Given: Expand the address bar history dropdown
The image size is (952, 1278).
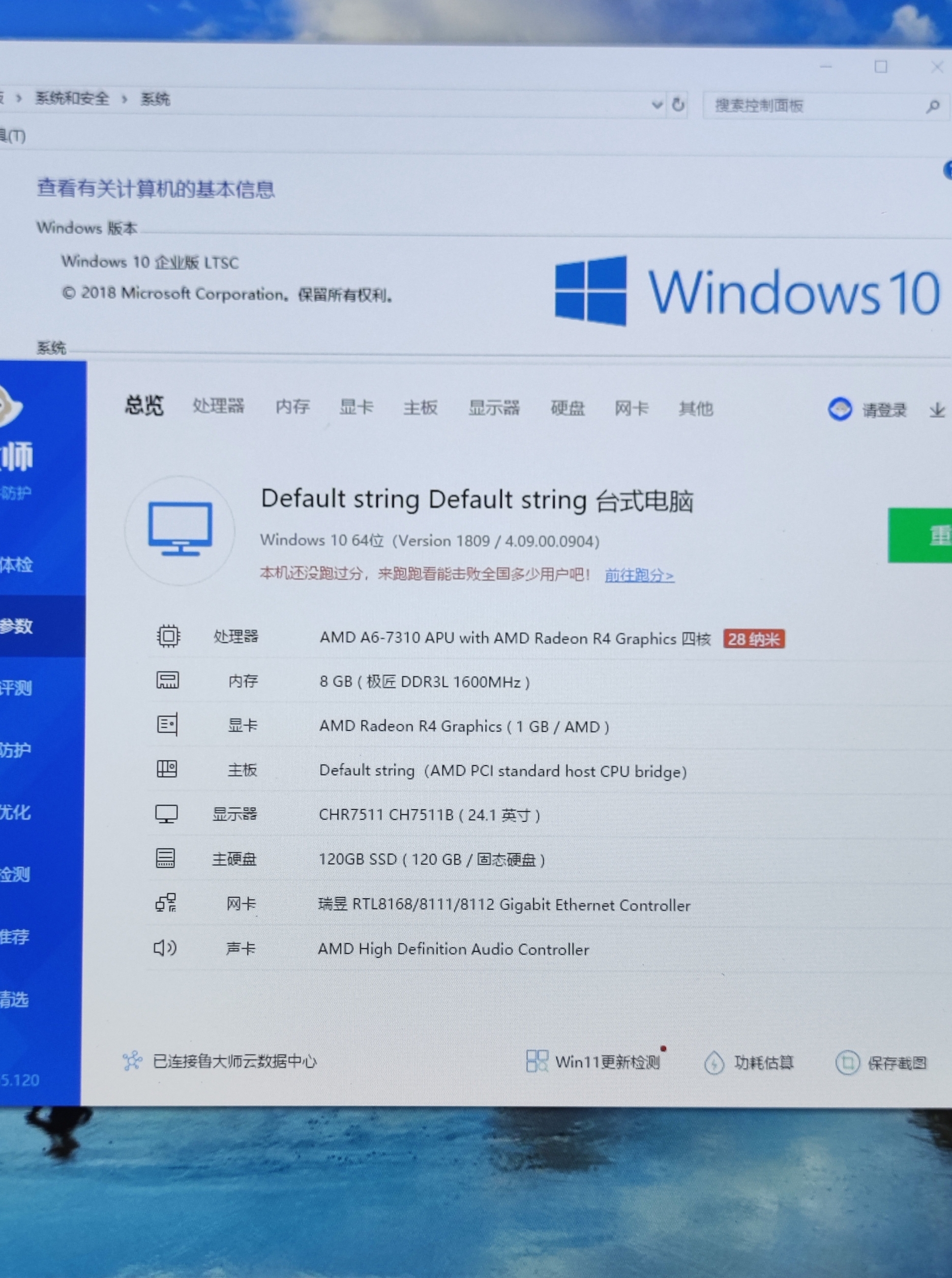Looking at the screenshot, I should pyautogui.click(x=656, y=105).
